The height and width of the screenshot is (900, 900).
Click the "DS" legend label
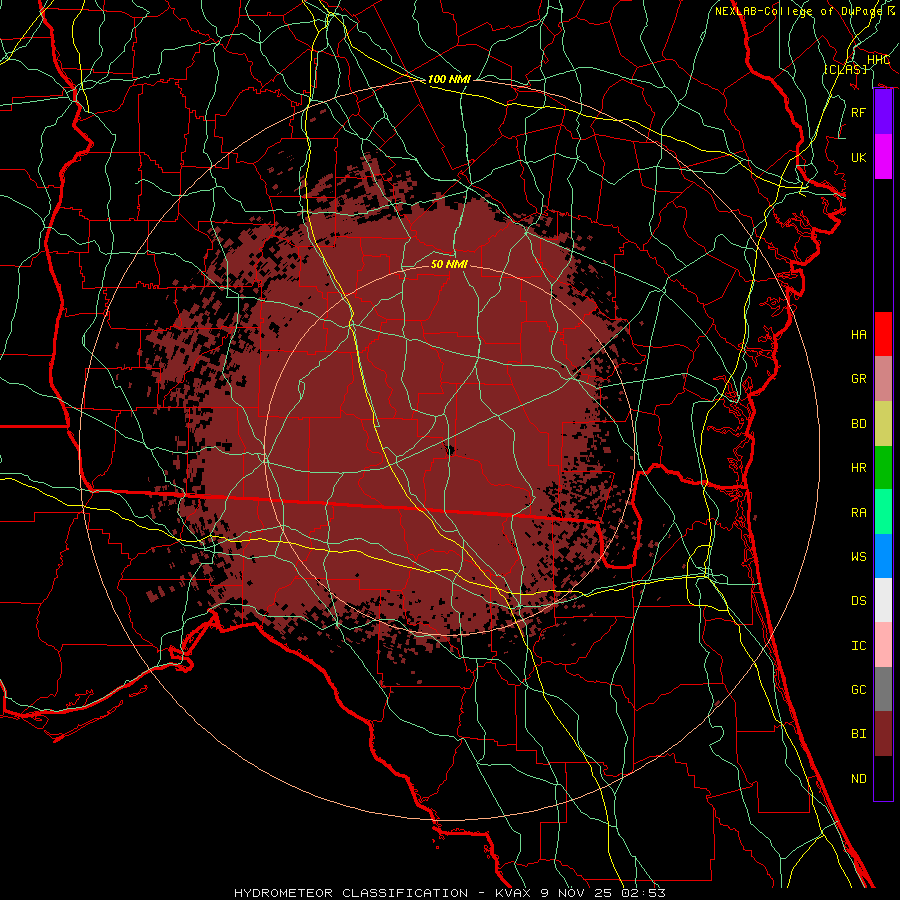click(x=859, y=600)
